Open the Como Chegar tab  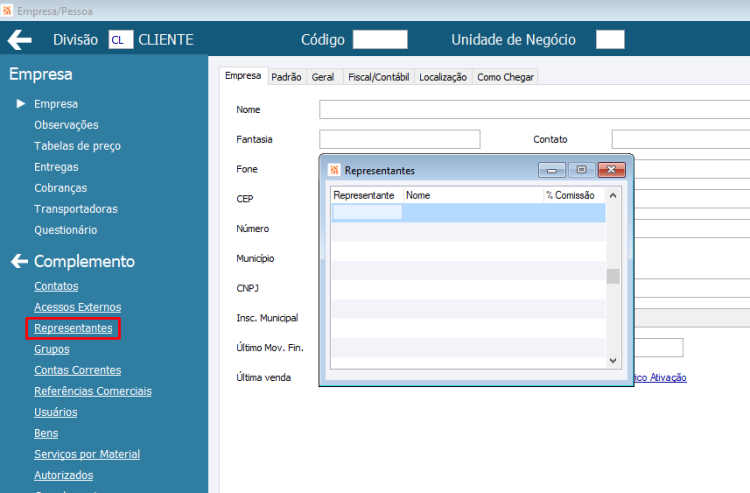pyautogui.click(x=505, y=77)
